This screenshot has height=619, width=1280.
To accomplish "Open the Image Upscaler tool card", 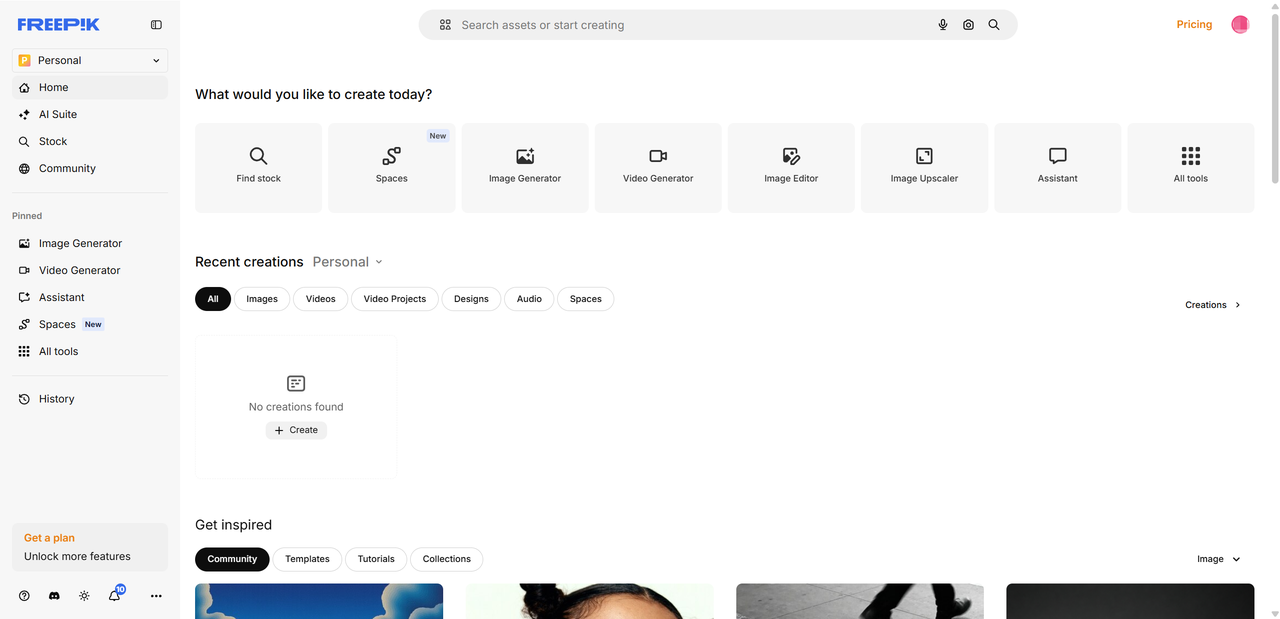I will click(924, 168).
